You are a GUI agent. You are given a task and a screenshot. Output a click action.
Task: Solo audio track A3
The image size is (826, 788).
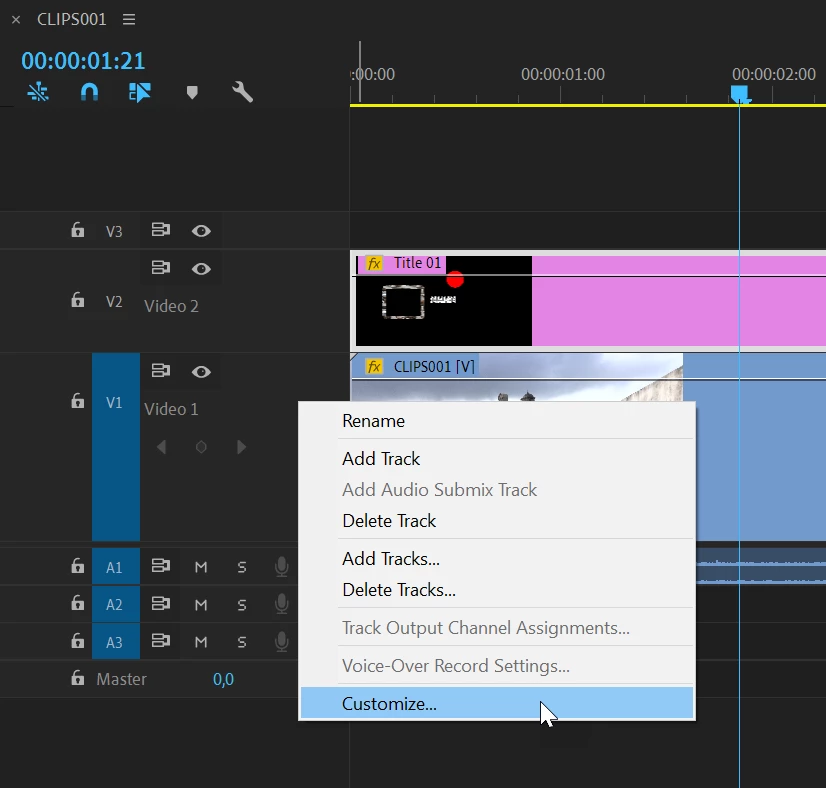242,642
